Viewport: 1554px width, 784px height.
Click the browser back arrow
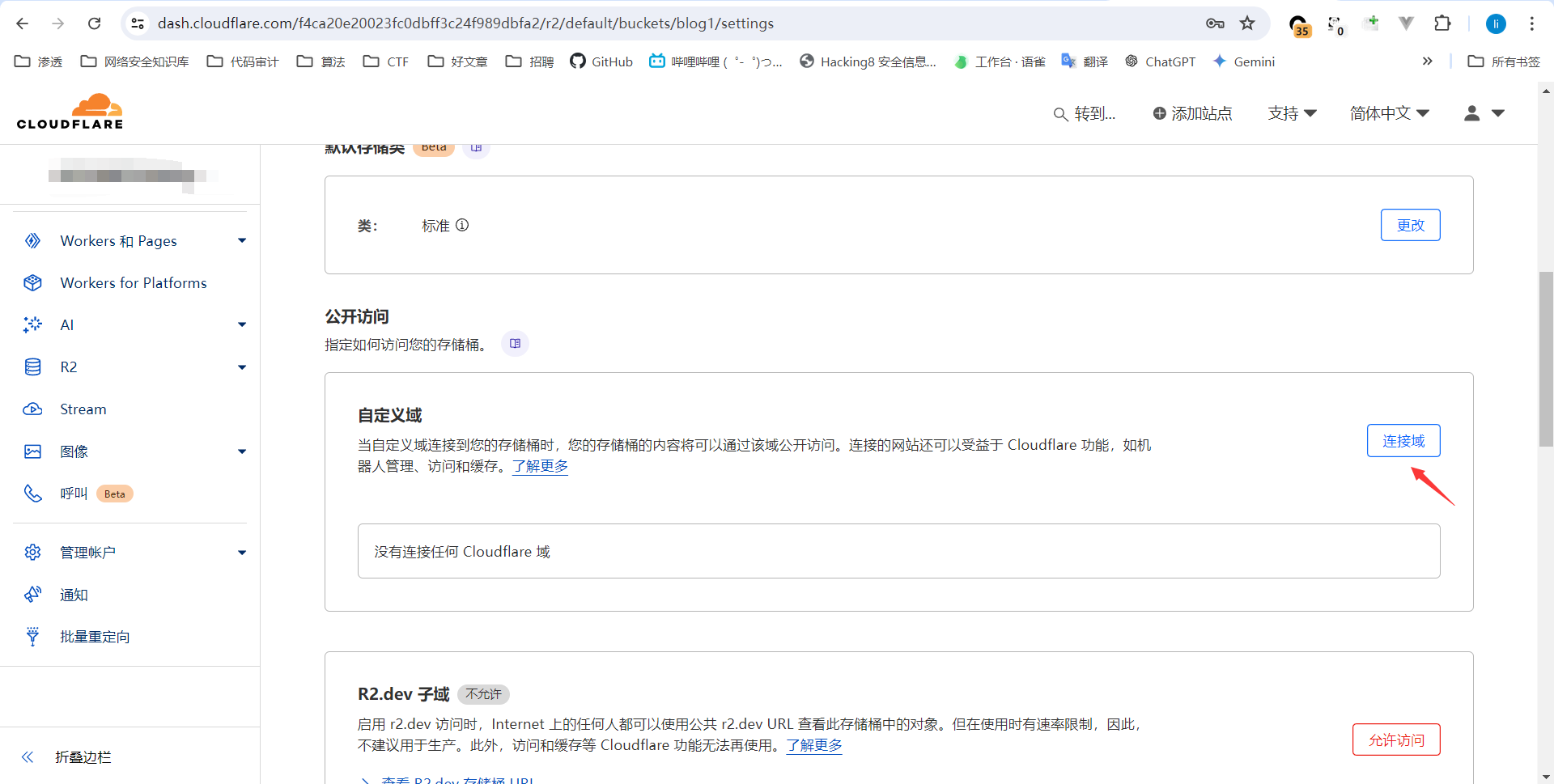(x=22, y=23)
